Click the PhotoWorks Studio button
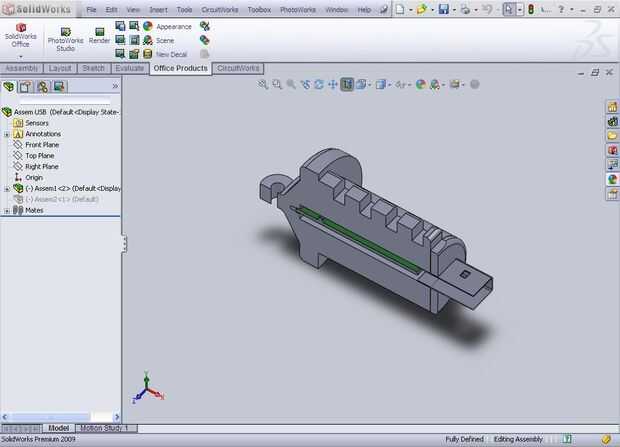Viewport: 620px width, 447px height. [x=65, y=40]
